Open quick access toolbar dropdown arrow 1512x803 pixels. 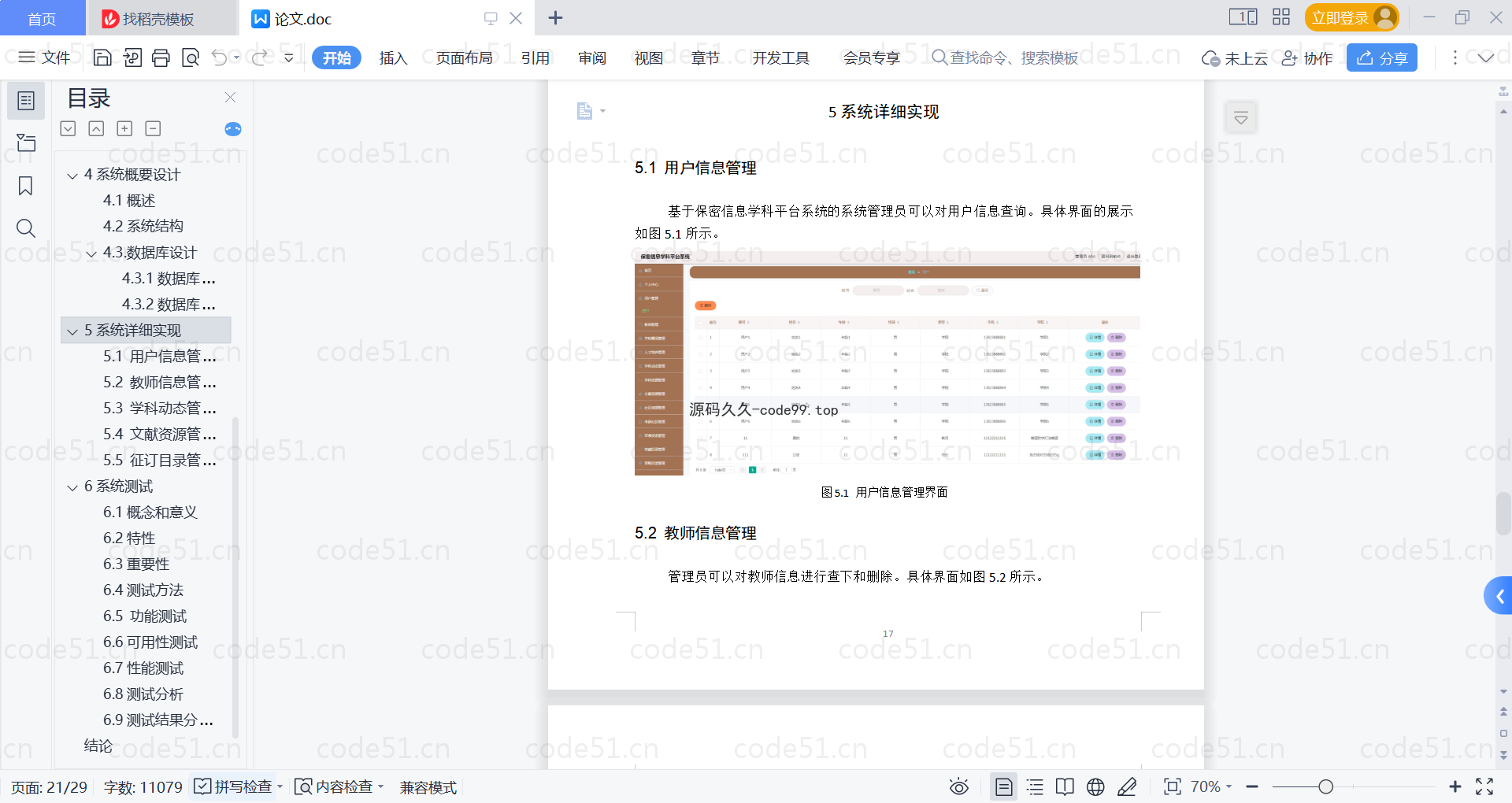(x=289, y=57)
